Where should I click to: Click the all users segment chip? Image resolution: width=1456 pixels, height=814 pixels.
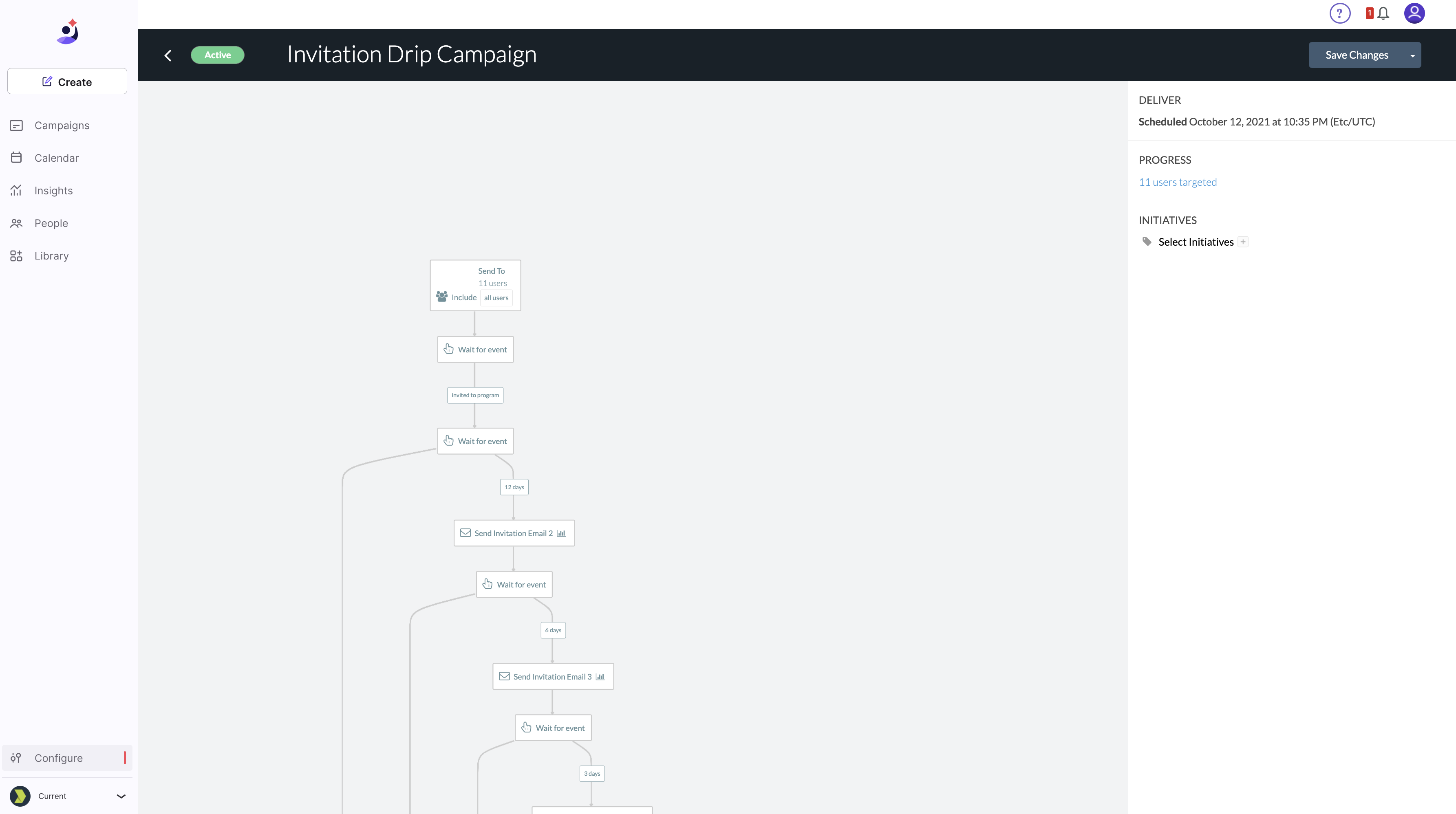click(x=496, y=298)
